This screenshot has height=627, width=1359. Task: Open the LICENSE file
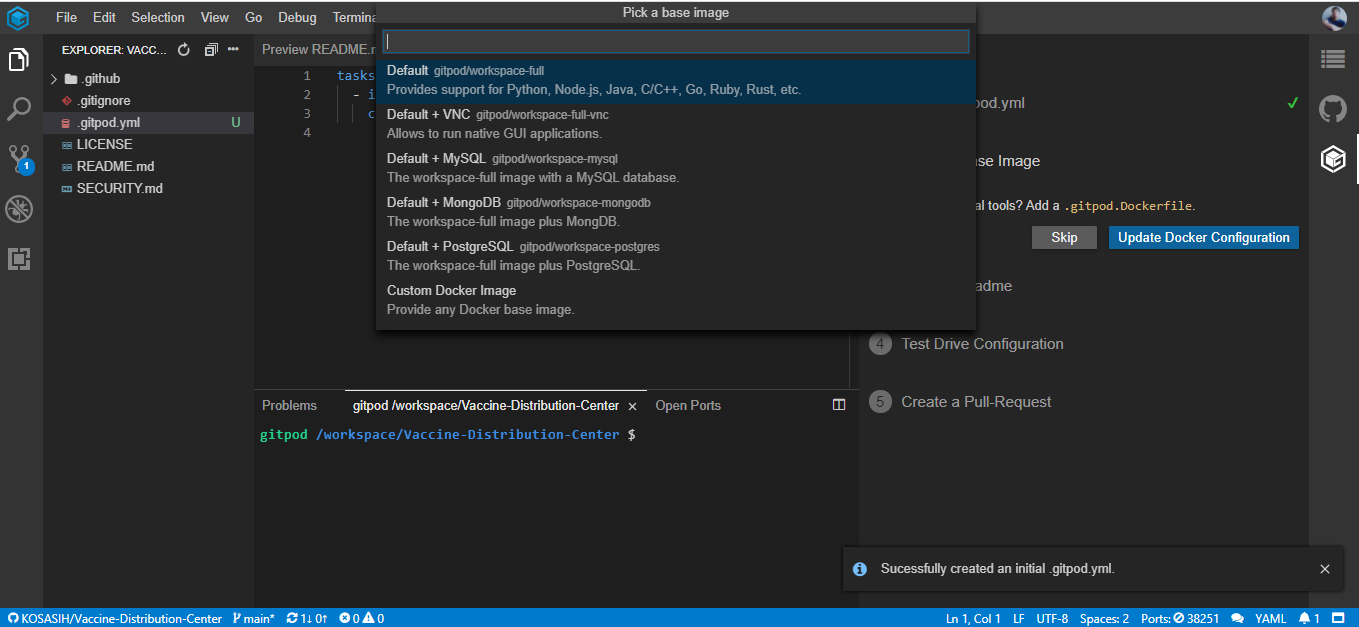(148, 144)
